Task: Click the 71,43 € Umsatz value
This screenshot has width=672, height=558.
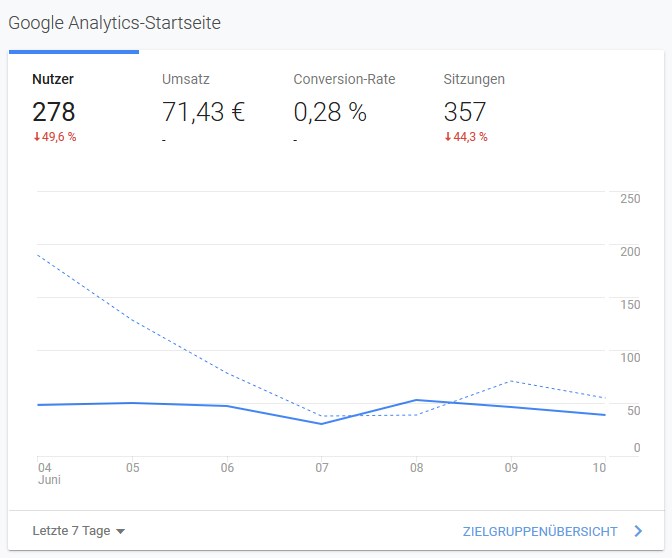Action: tap(203, 112)
